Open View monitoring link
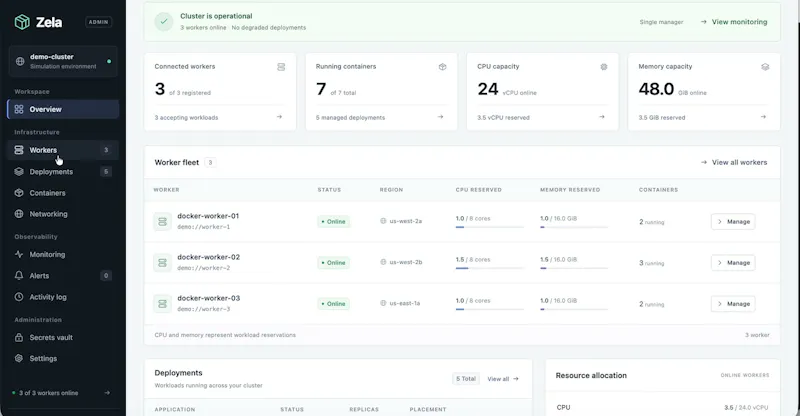Viewport: 800px width, 416px height. coord(734,22)
